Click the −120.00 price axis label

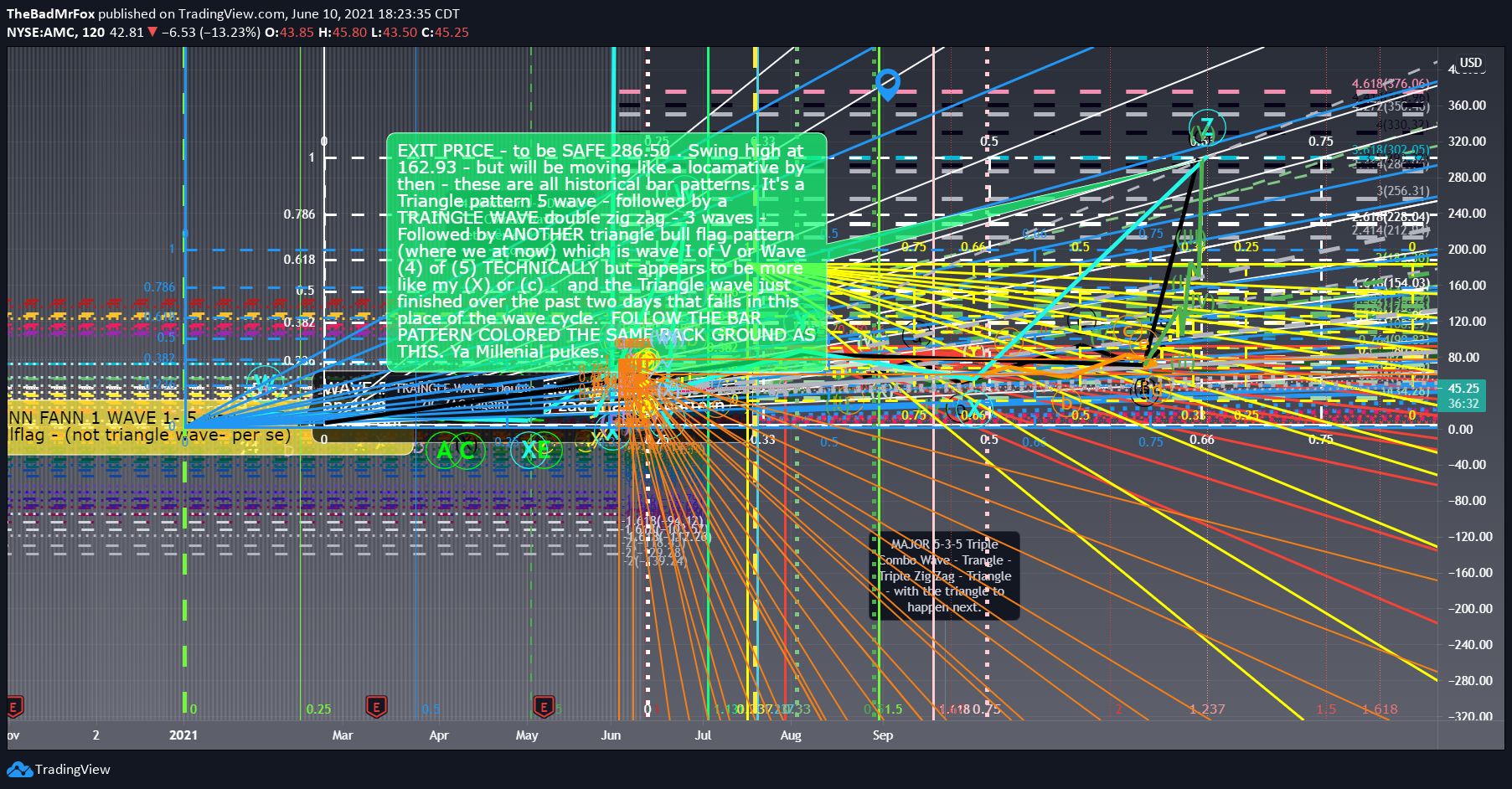pyautogui.click(x=1470, y=536)
